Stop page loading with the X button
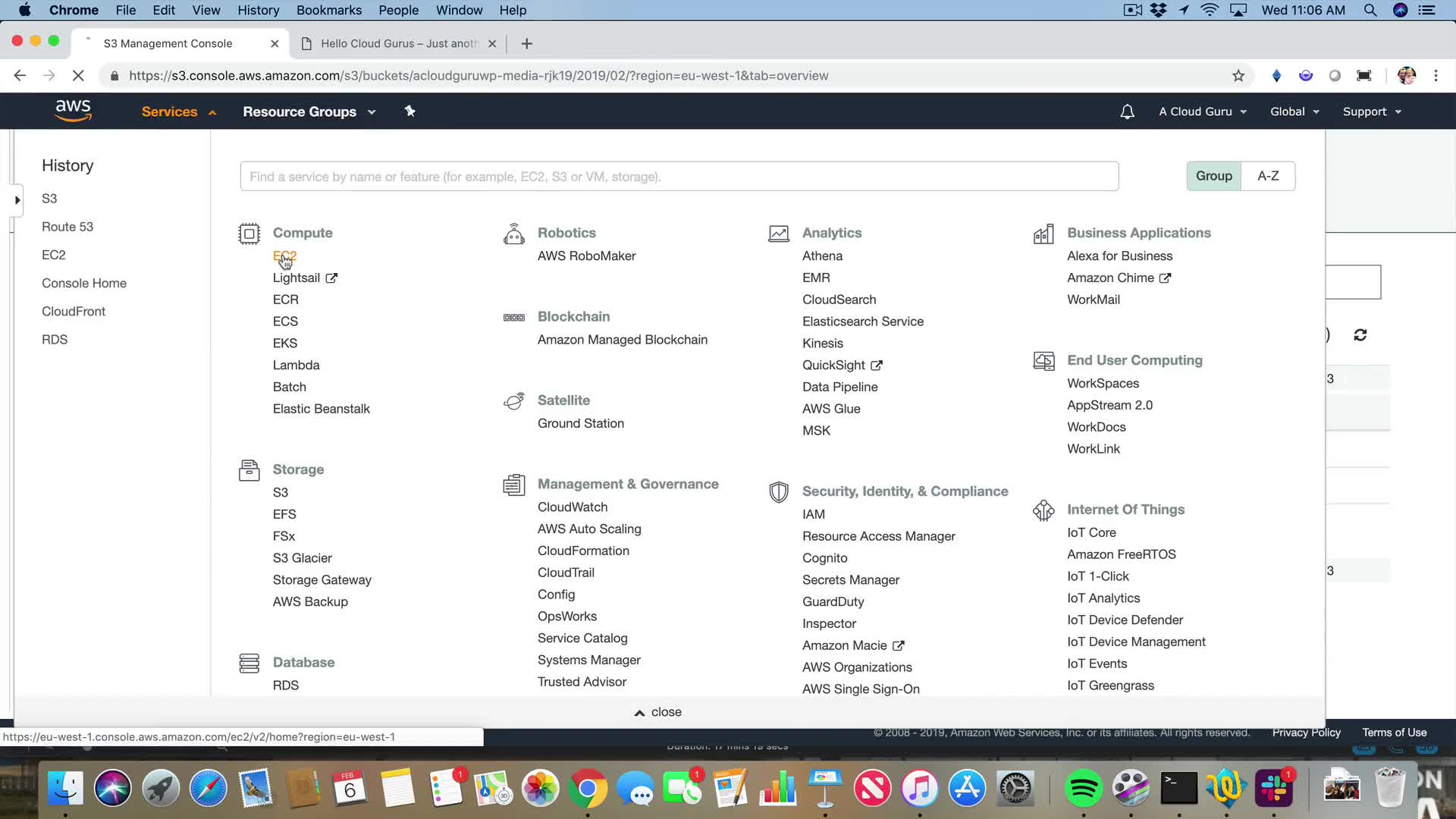The height and width of the screenshot is (819, 1456). point(78,76)
